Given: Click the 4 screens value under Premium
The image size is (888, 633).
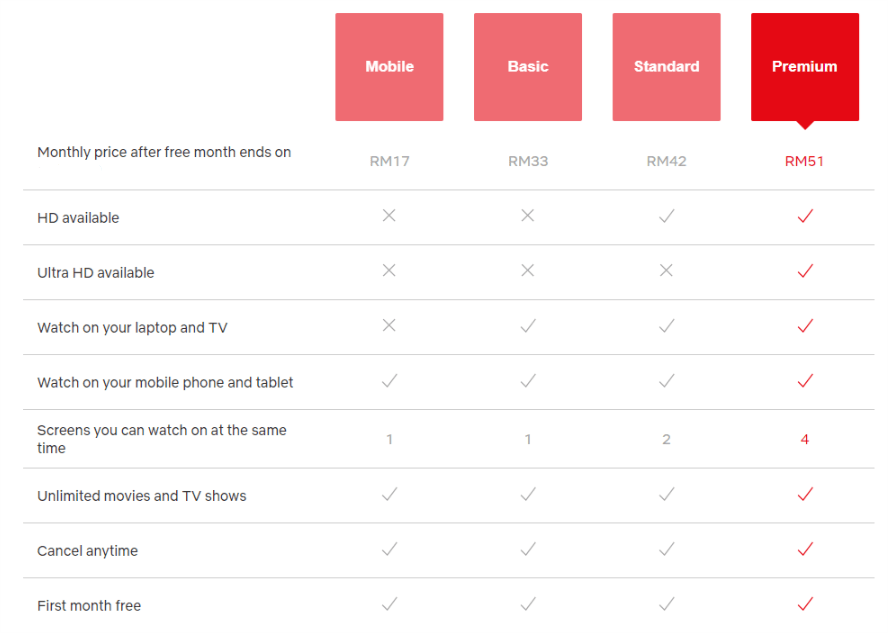Looking at the screenshot, I should coord(805,439).
